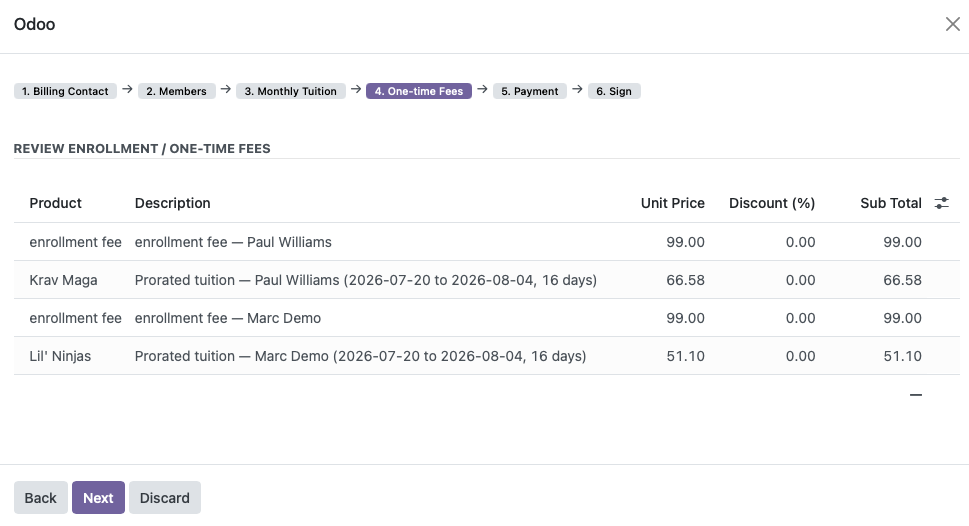Screen dimensions: 969x526
Task: Discard the enrollment wizard
Action: click(x=164, y=498)
